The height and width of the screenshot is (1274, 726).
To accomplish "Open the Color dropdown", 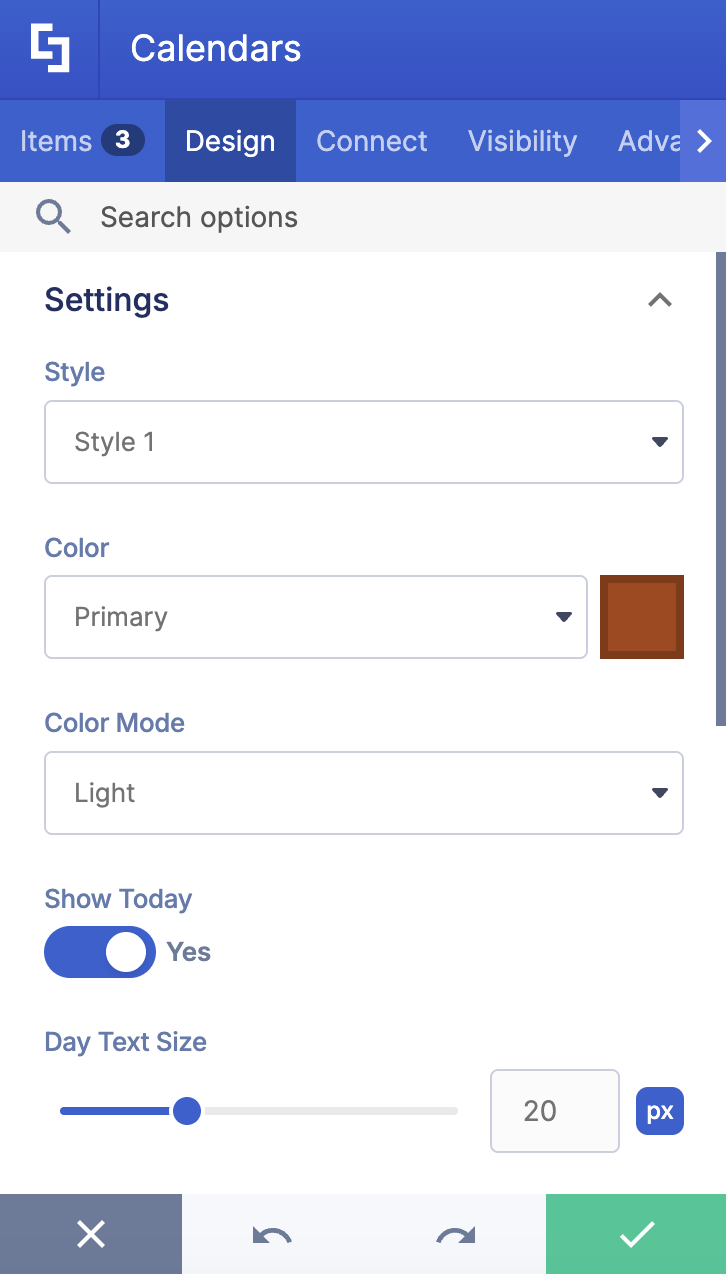I will [316, 616].
